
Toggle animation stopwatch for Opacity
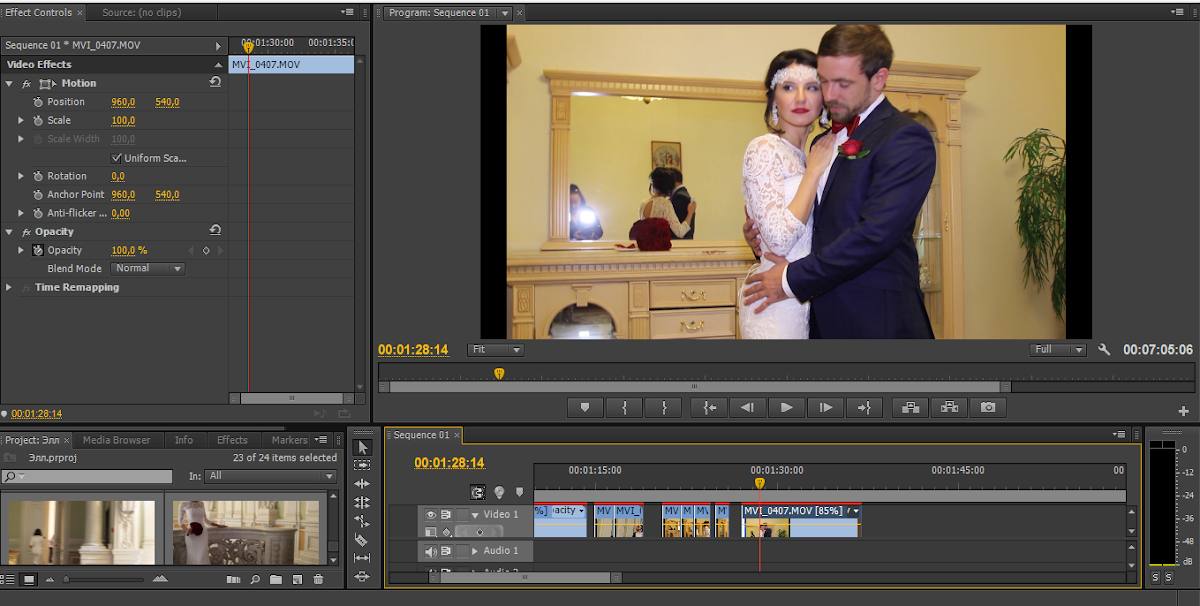click(x=38, y=250)
